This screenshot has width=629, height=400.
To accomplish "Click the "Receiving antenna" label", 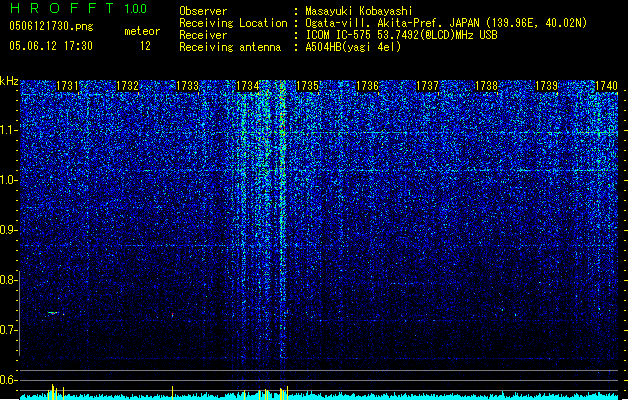I will pyautogui.click(x=230, y=47).
